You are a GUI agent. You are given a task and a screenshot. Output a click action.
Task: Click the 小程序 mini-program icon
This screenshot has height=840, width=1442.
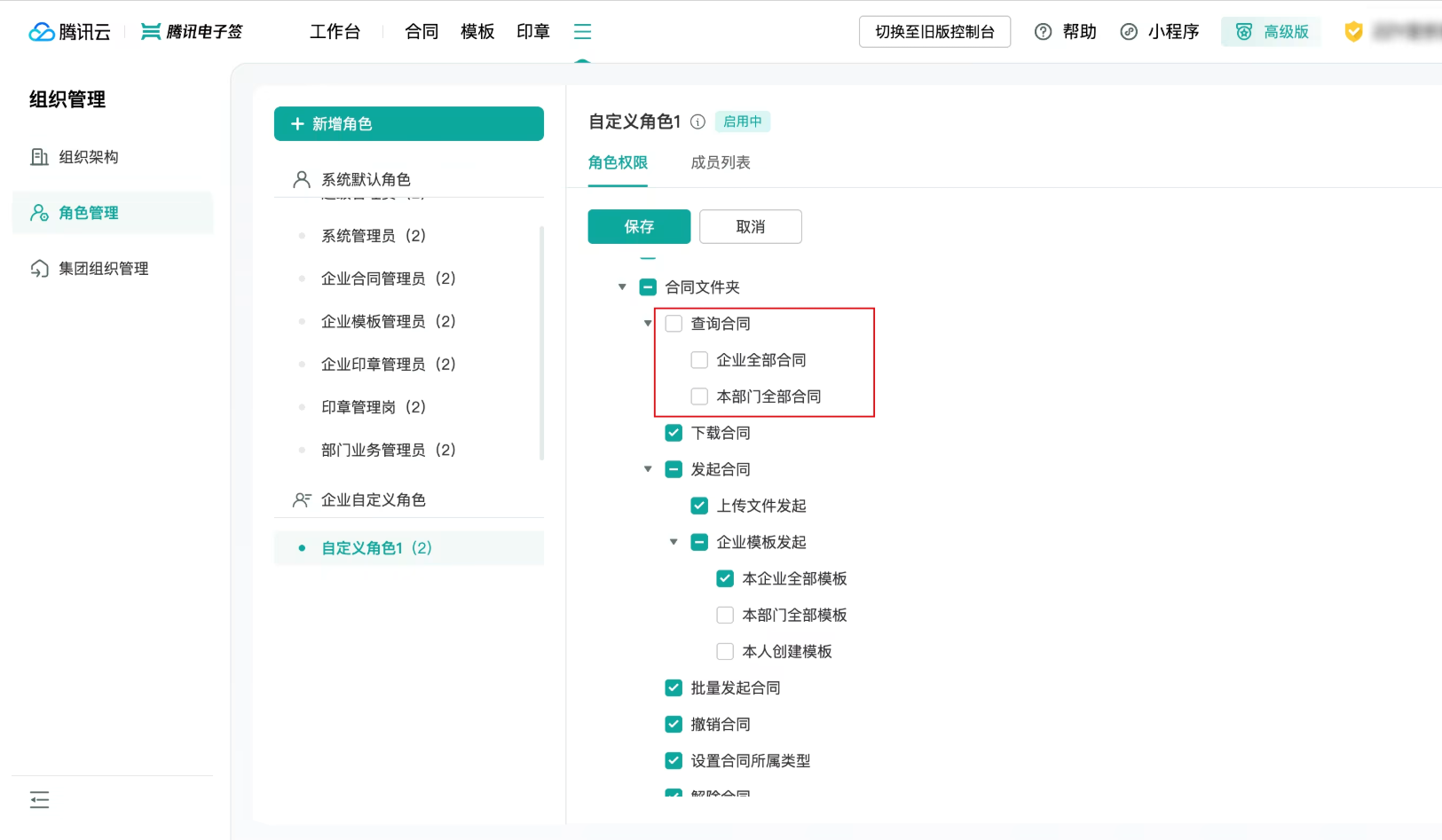click(x=1129, y=32)
